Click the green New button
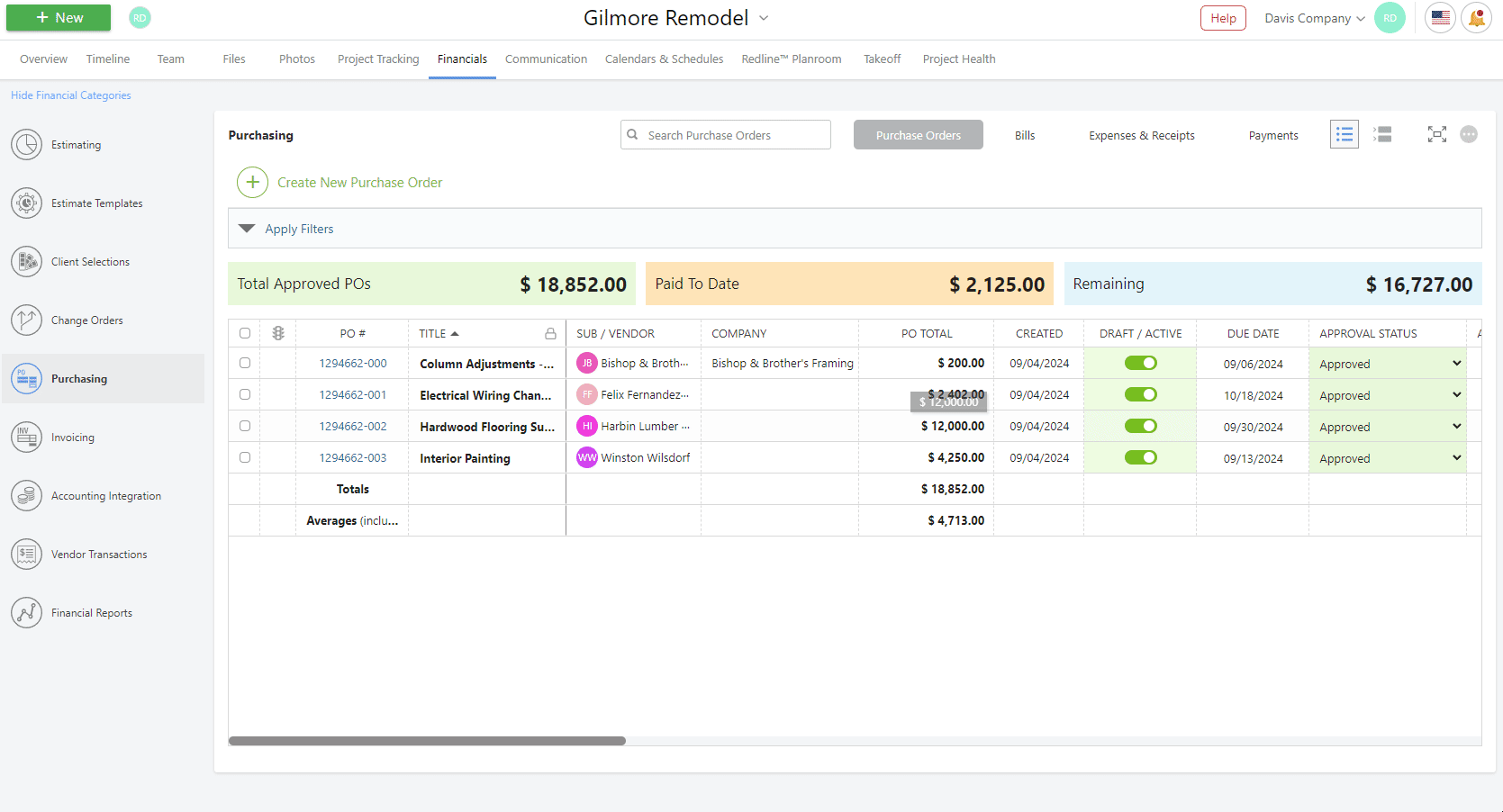 tap(59, 18)
